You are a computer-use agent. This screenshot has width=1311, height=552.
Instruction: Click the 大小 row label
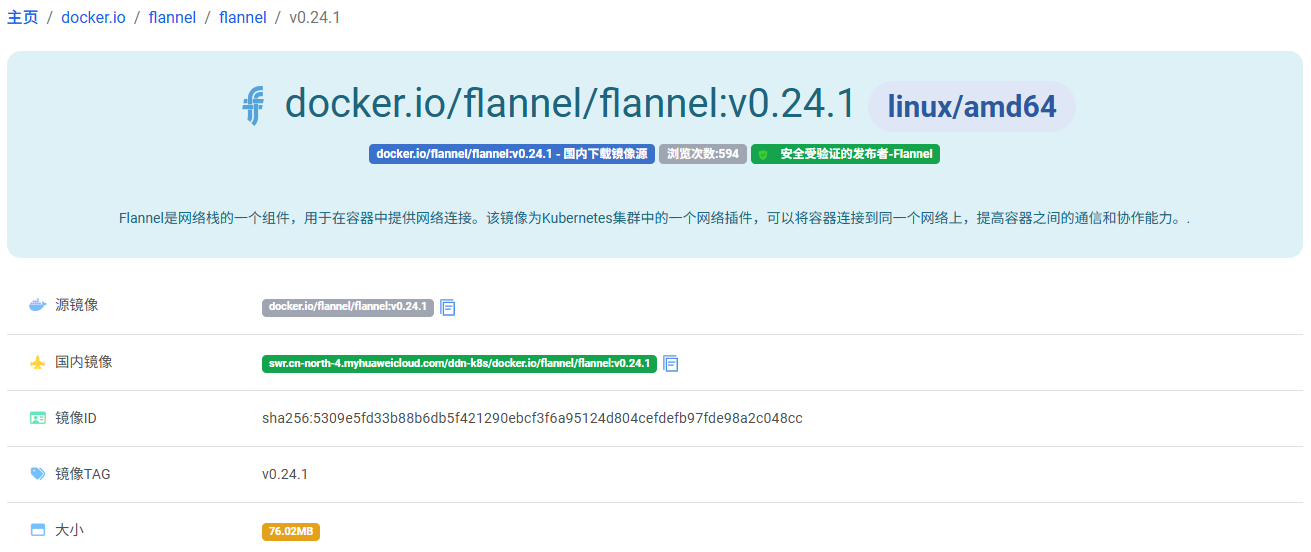click(x=70, y=530)
